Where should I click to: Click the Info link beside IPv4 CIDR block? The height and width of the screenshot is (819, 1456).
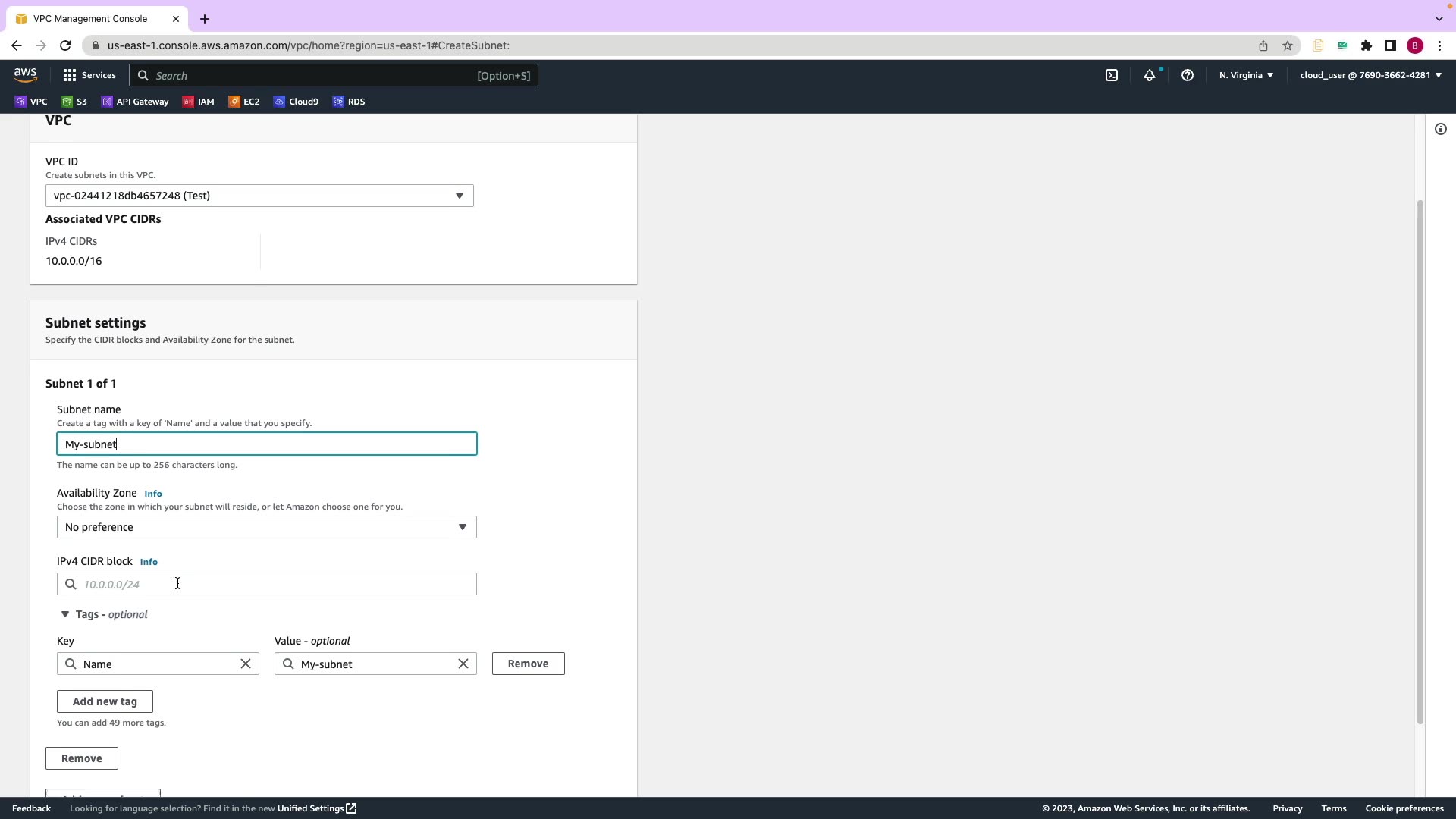[x=149, y=562]
